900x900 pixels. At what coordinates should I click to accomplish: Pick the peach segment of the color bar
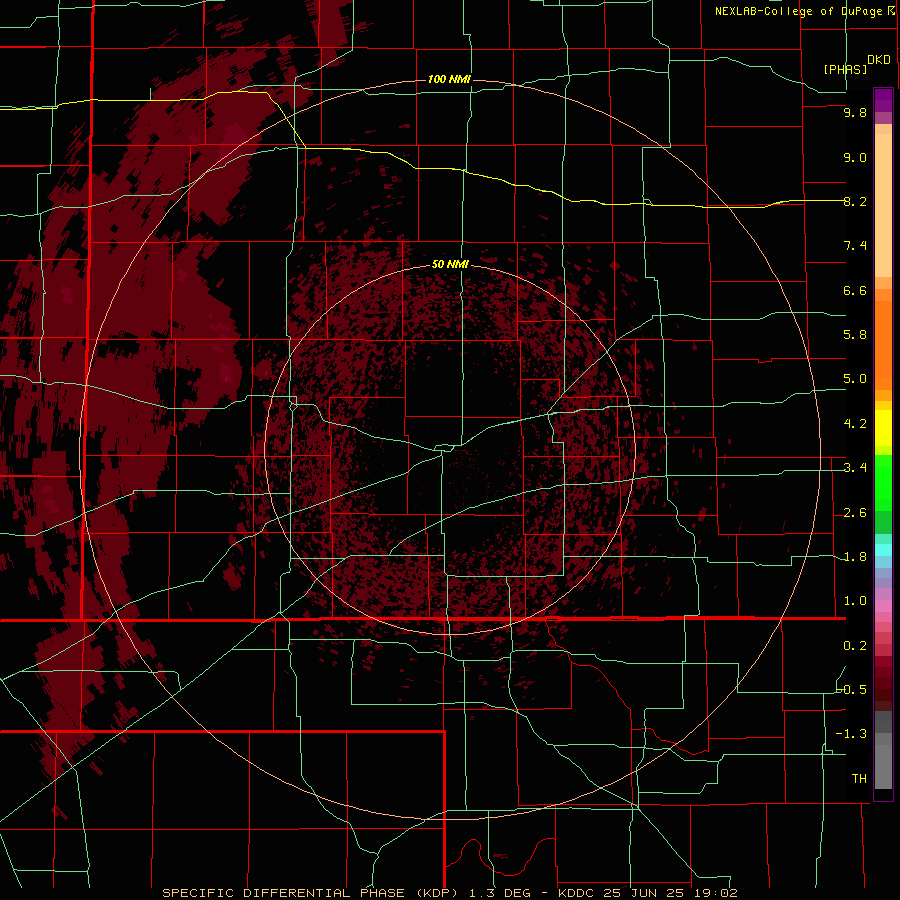(883, 205)
